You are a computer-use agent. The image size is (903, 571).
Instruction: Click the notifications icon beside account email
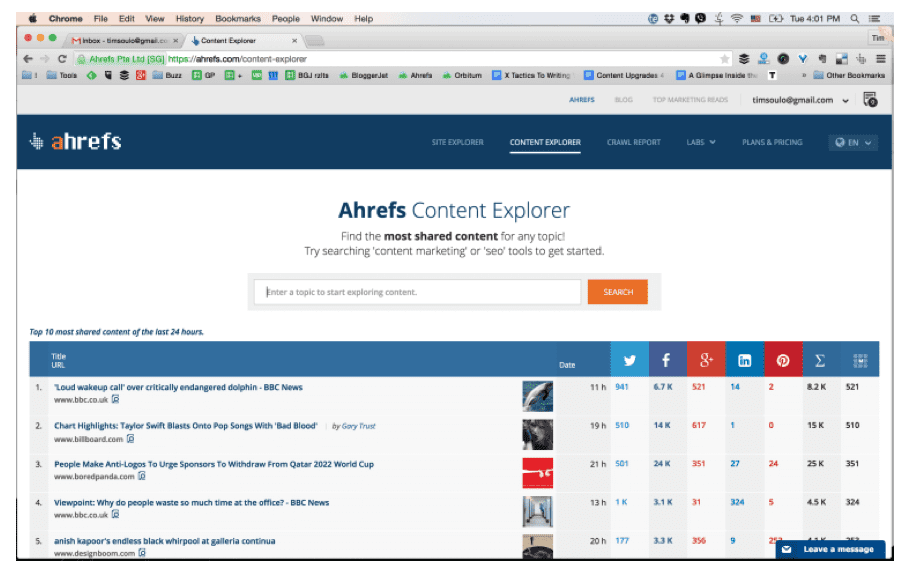[x=870, y=100]
